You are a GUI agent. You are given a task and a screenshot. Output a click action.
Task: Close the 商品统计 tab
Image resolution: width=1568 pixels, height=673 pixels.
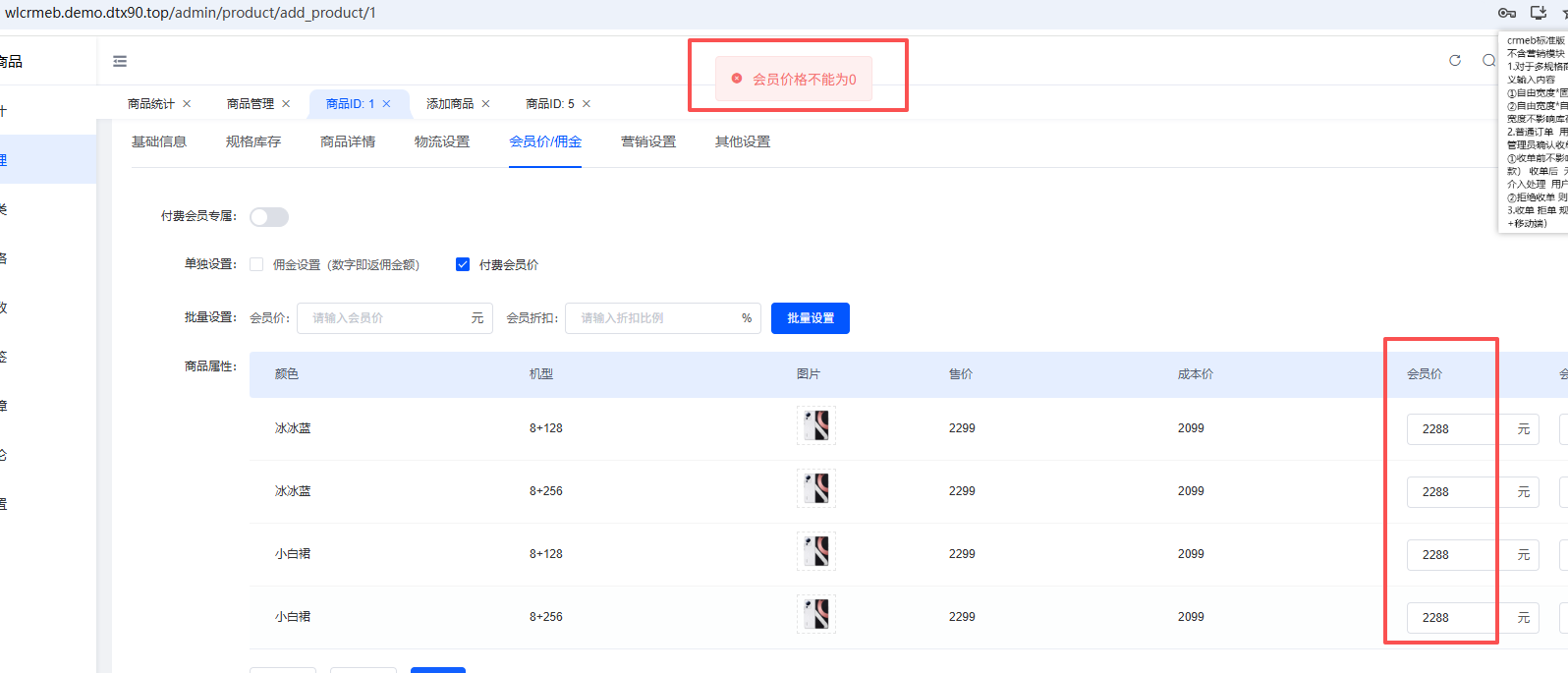187,104
